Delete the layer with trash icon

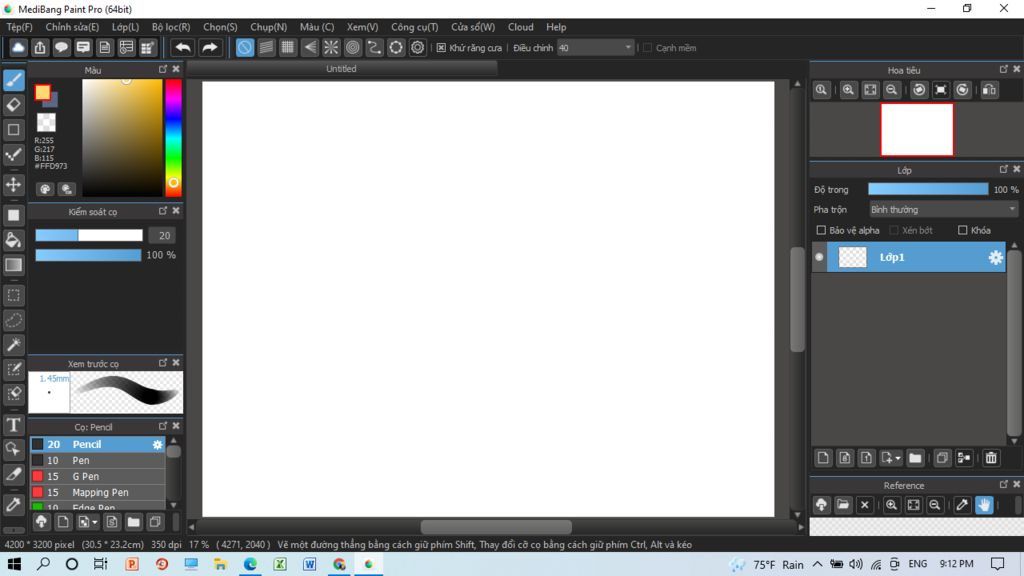coord(991,458)
